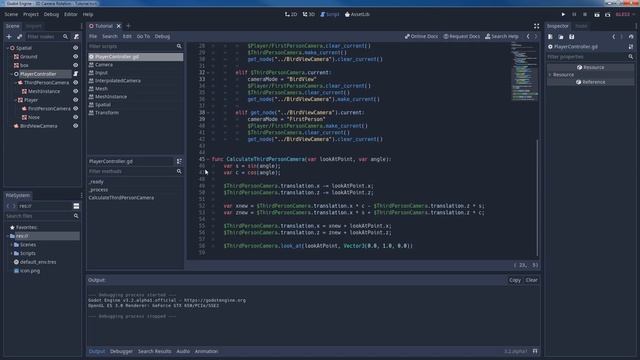This screenshot has width=640, height=360.
Task: Pause the running scene
Action: click(x=574, y=14)
